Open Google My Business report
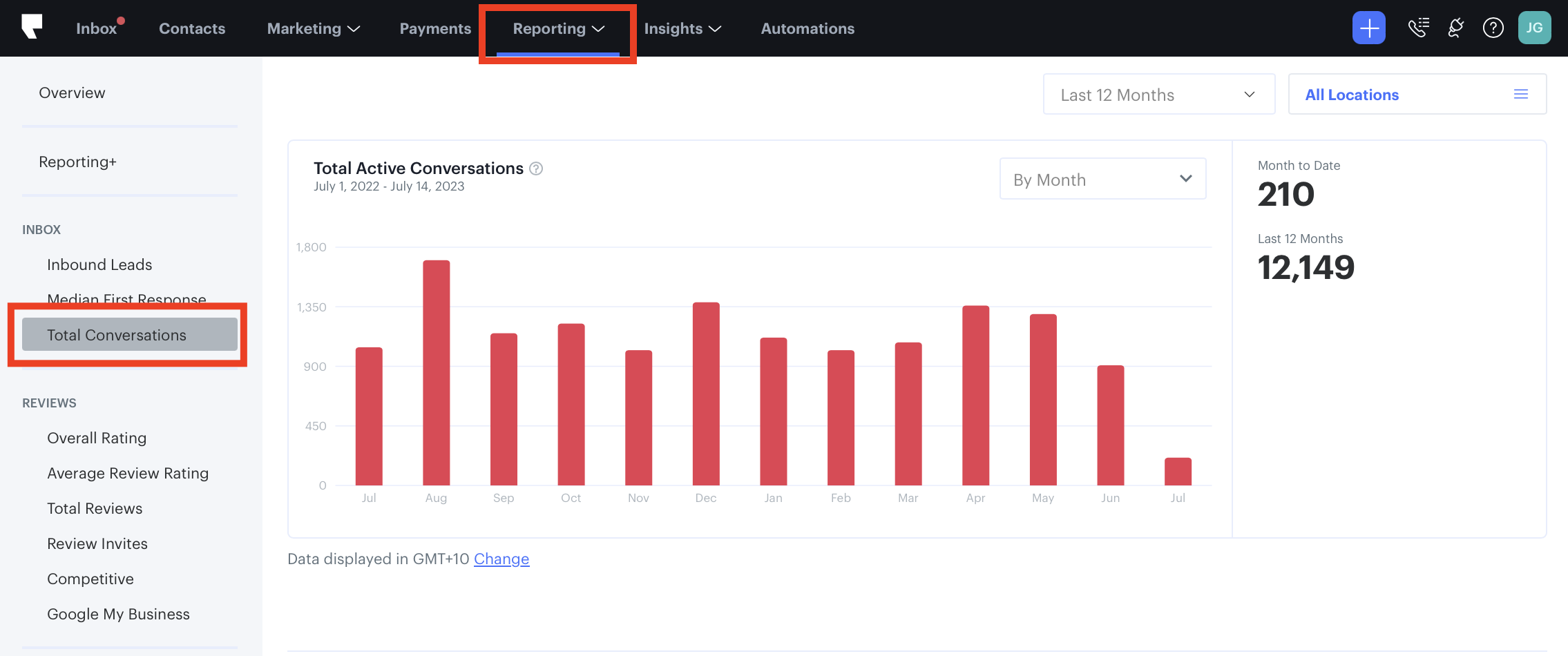1568x656 pixels. (118, 614)
